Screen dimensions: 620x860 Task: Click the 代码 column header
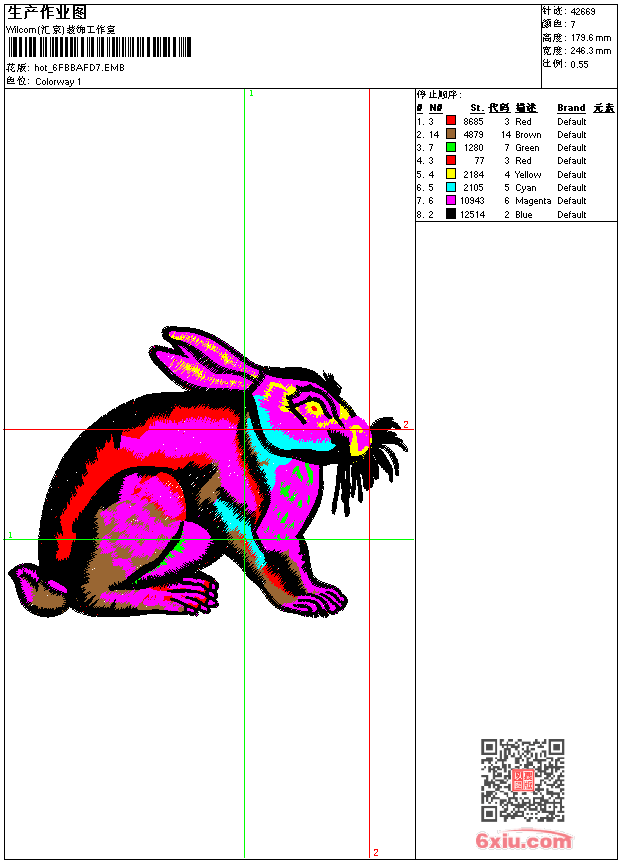tap(499, 108)
